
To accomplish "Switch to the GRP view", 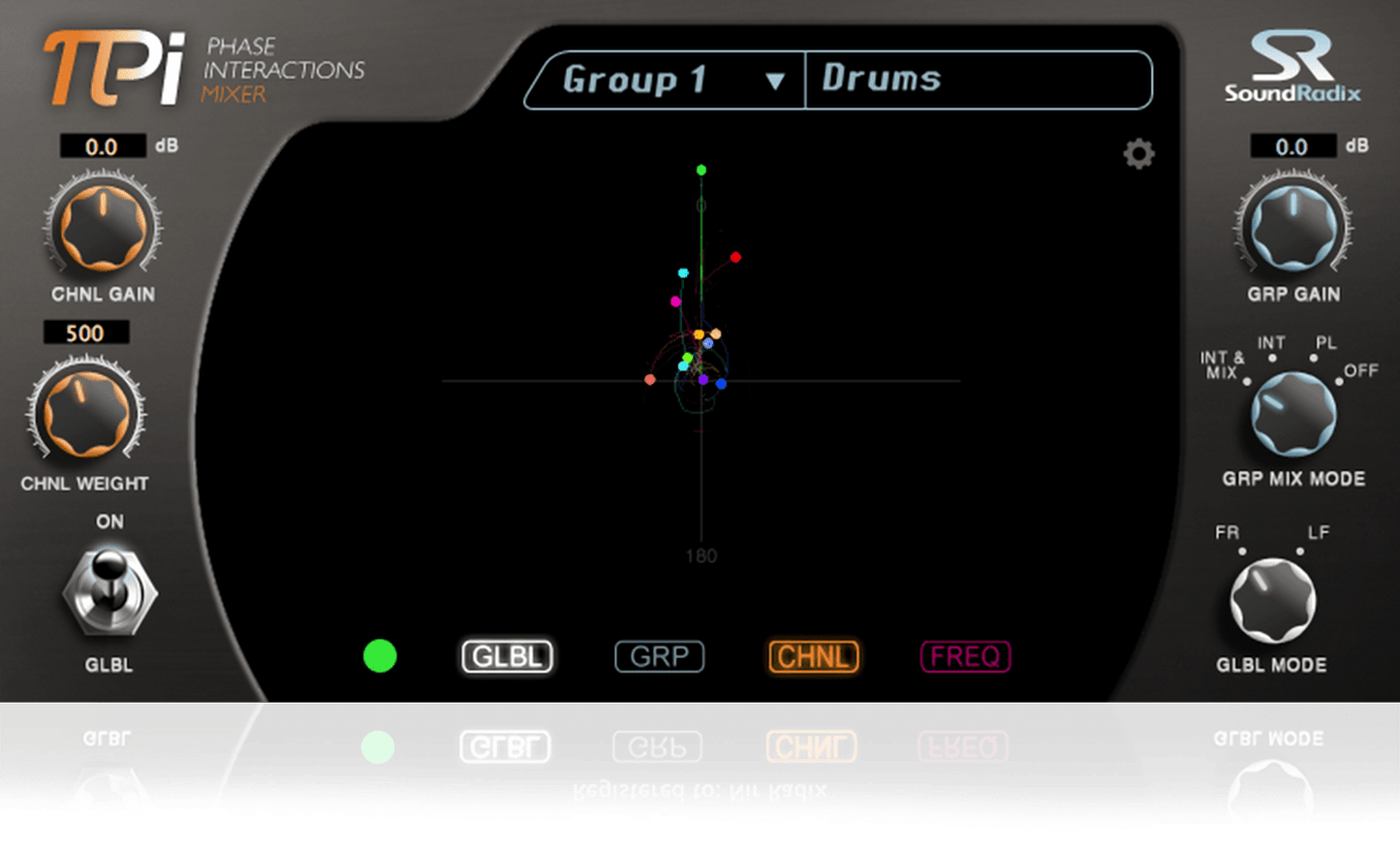I will pos(659,656).
